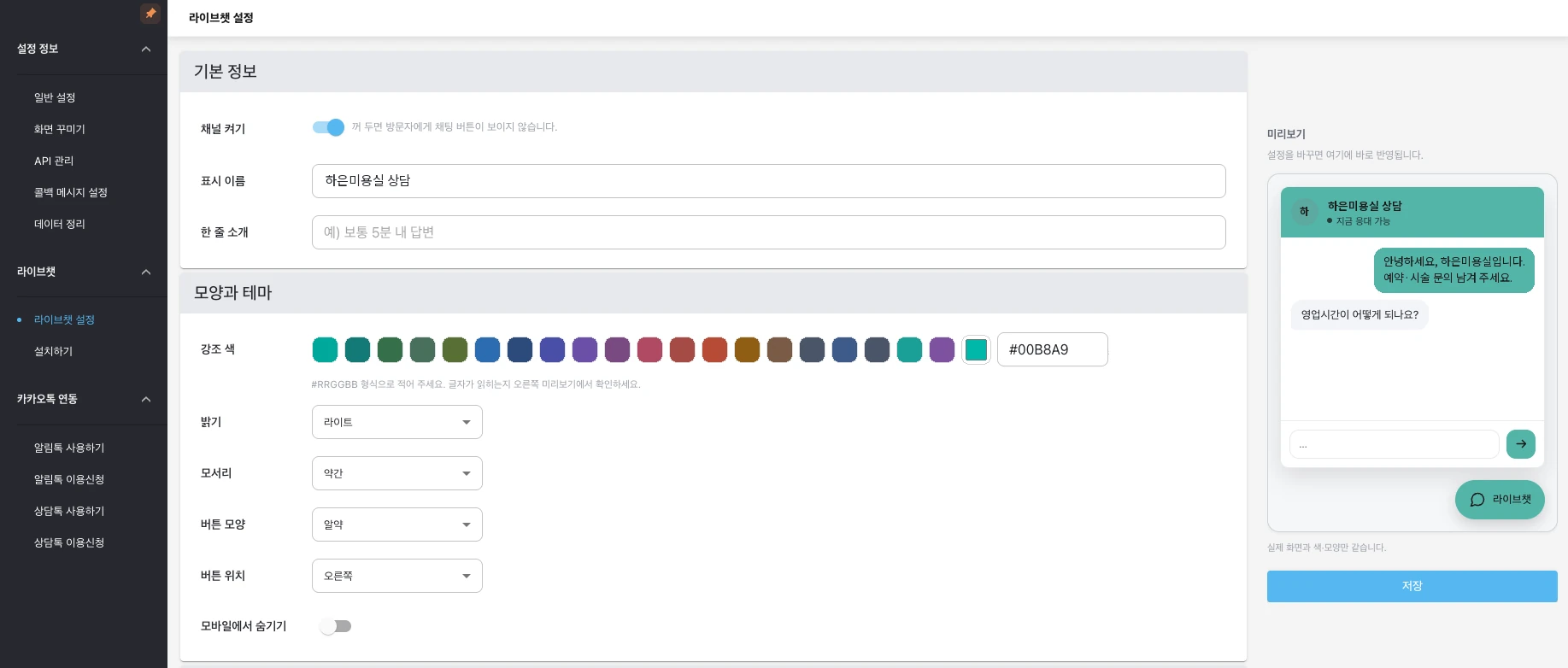Pick the olive green accent swatch
The height and width of the screenshot is (668, 1568).
[x=455, y=349]
